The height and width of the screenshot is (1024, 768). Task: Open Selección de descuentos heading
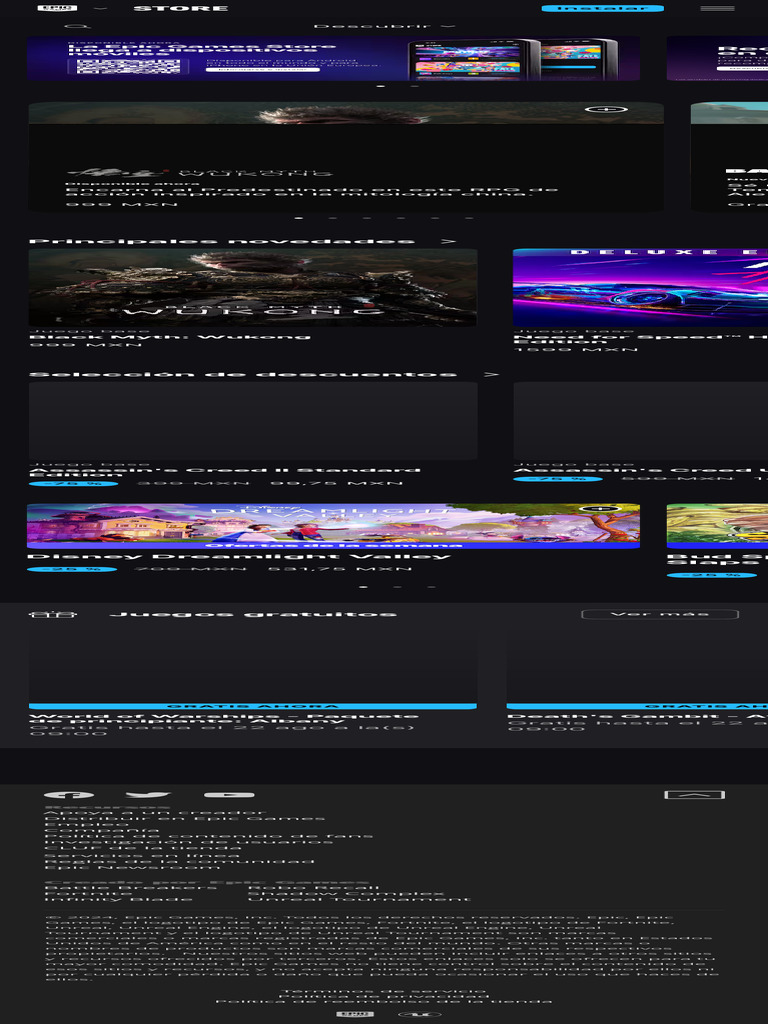point(243,375)
